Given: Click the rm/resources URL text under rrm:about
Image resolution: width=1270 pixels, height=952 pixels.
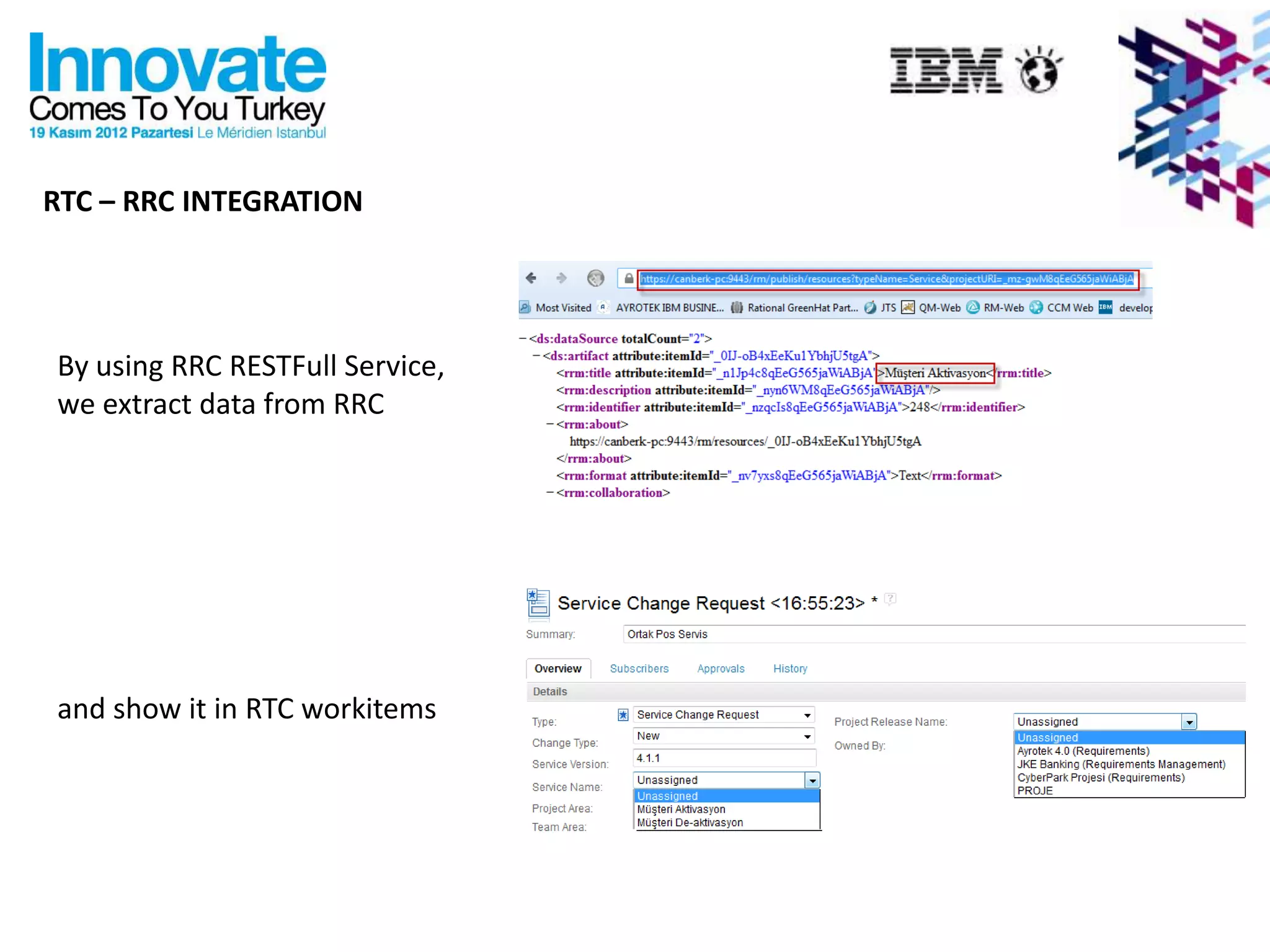Looking at the screenshot, I should click(x=745, y=441).
